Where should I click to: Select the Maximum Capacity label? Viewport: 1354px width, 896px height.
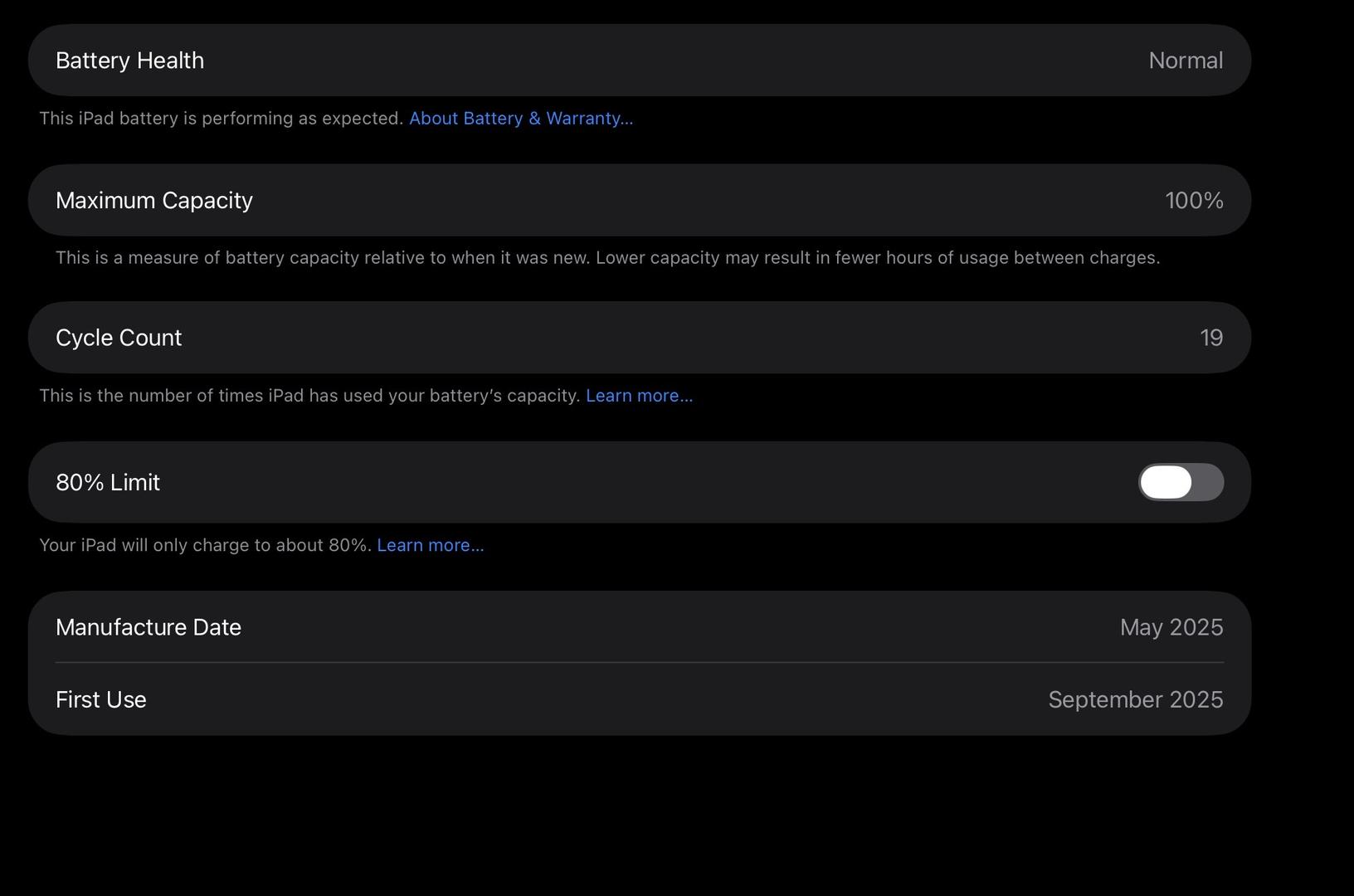click(153, 200)
